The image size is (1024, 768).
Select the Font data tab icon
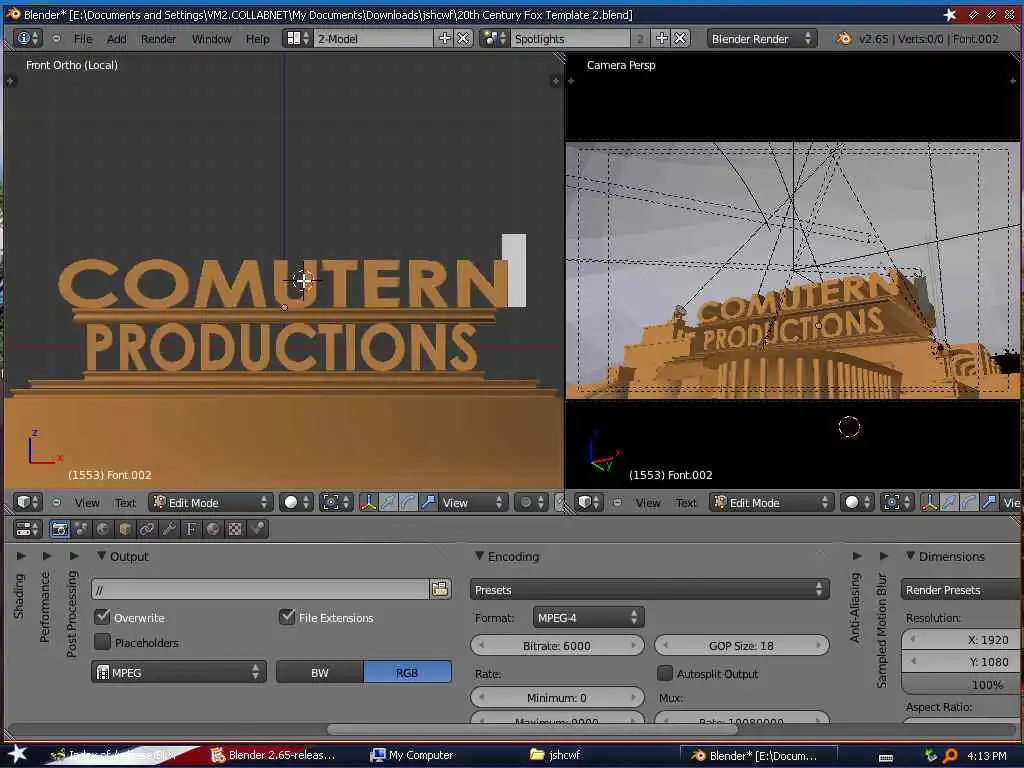point(191,529)
